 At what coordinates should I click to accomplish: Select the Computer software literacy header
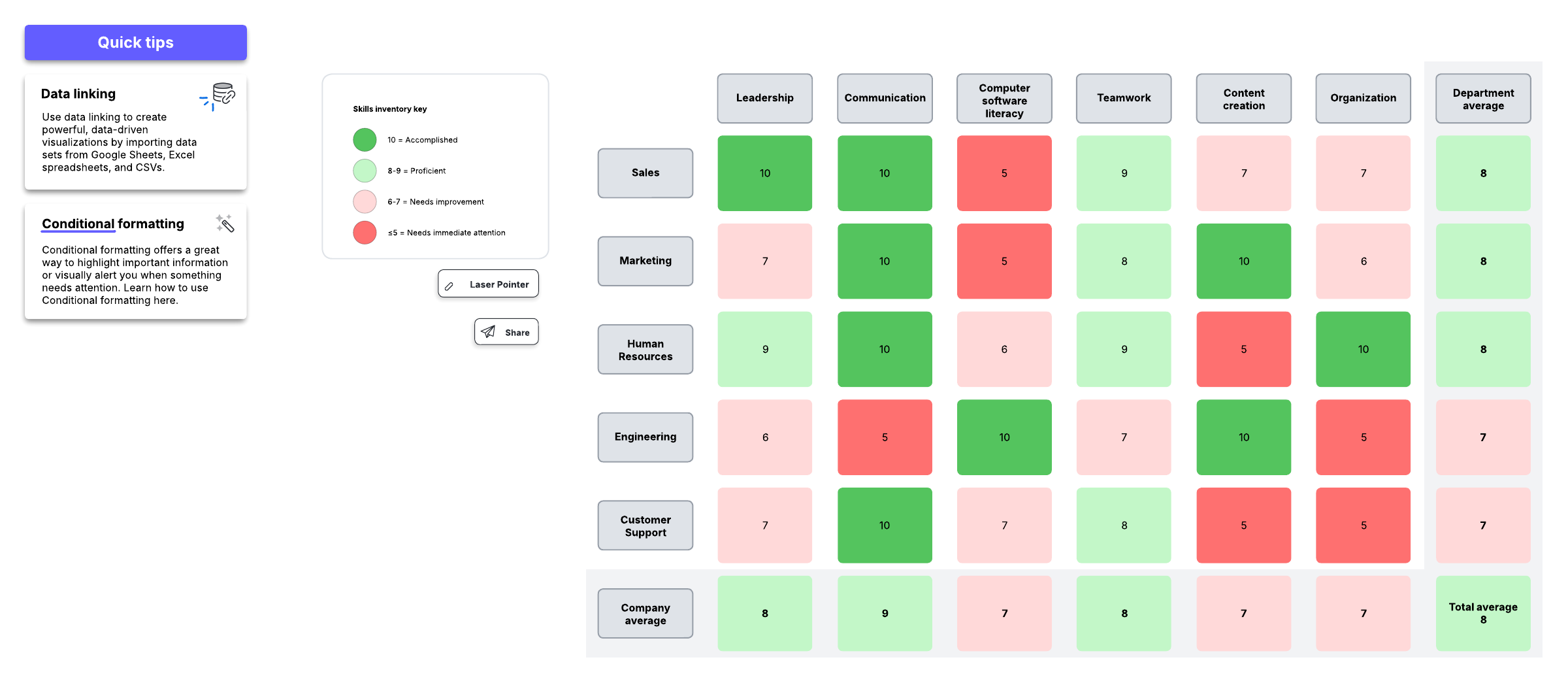tap(1004, 99)
